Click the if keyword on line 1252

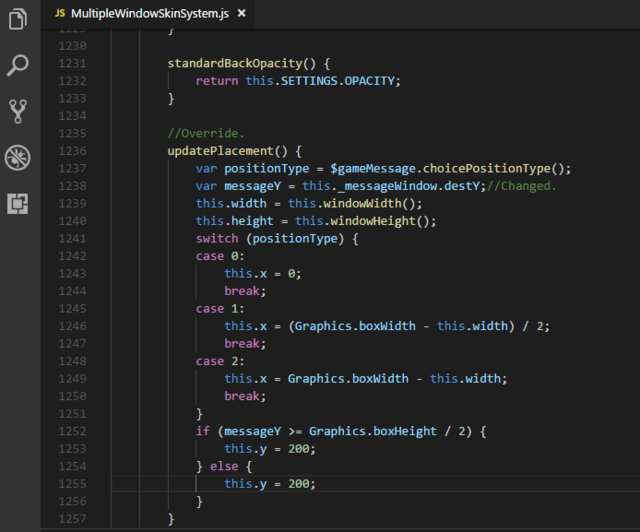click(x=202, y=432)
